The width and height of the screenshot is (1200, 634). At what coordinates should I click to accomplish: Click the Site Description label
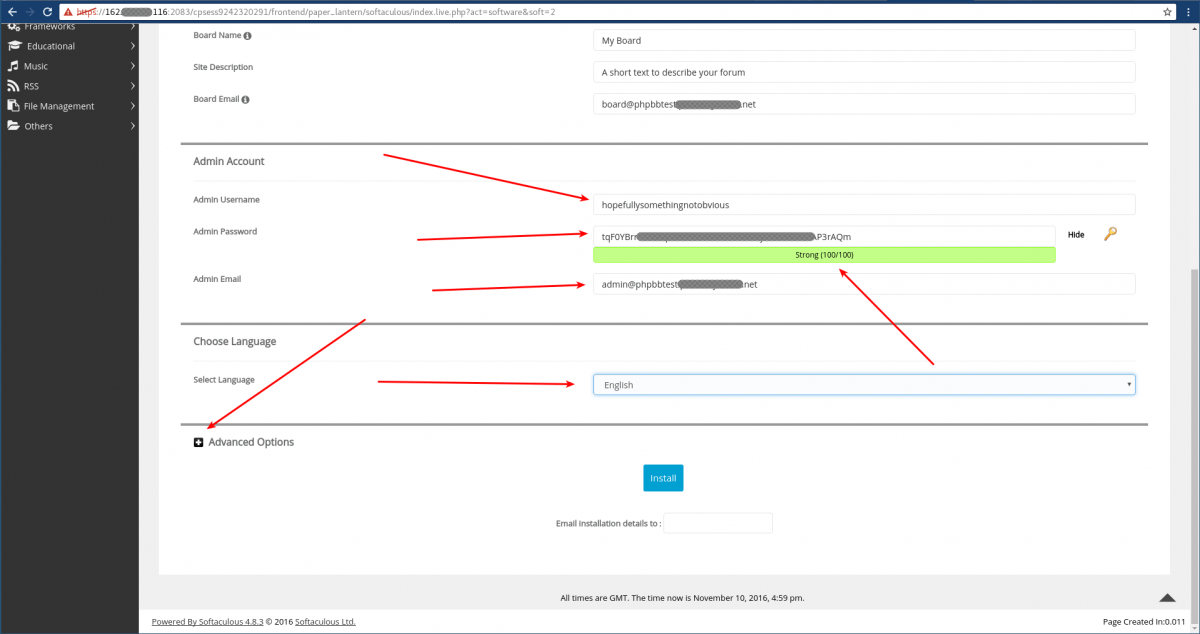[x=223, y=67]
